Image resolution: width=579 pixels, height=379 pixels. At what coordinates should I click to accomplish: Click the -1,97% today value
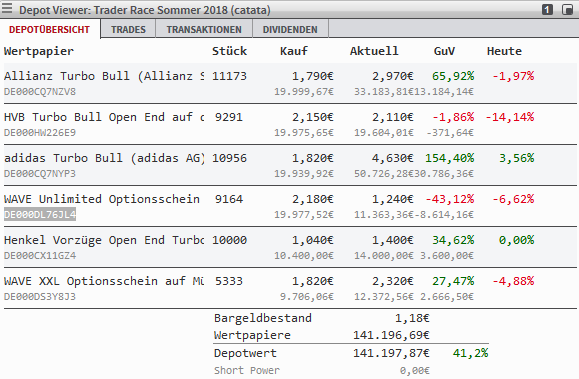(513, 76)
